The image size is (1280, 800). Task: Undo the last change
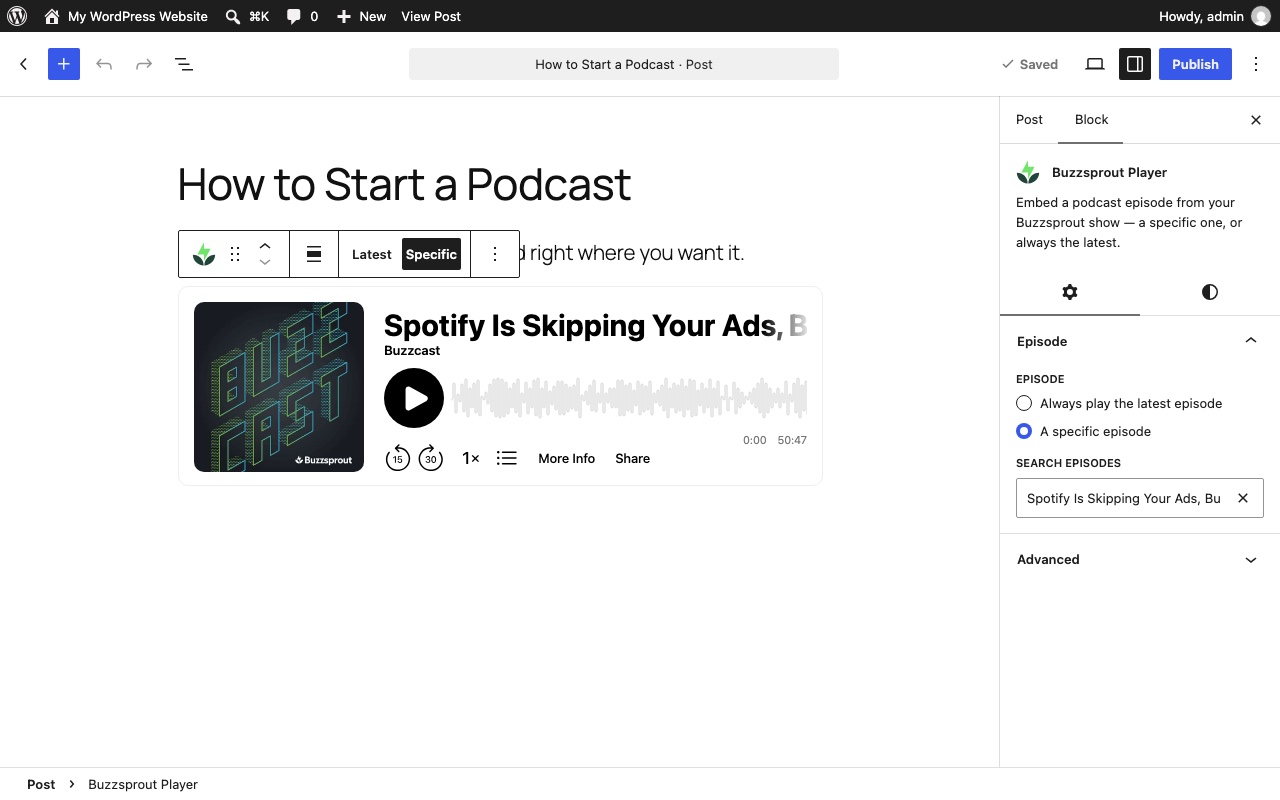(x=104, y=64)
